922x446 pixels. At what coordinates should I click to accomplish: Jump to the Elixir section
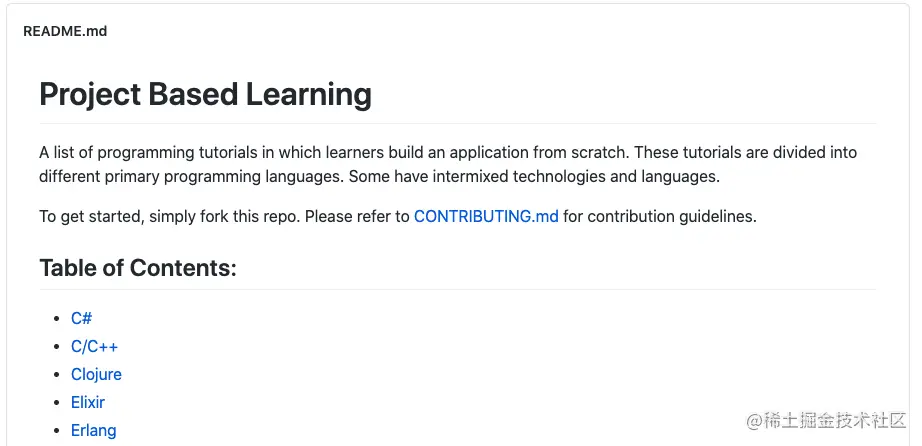88,402
